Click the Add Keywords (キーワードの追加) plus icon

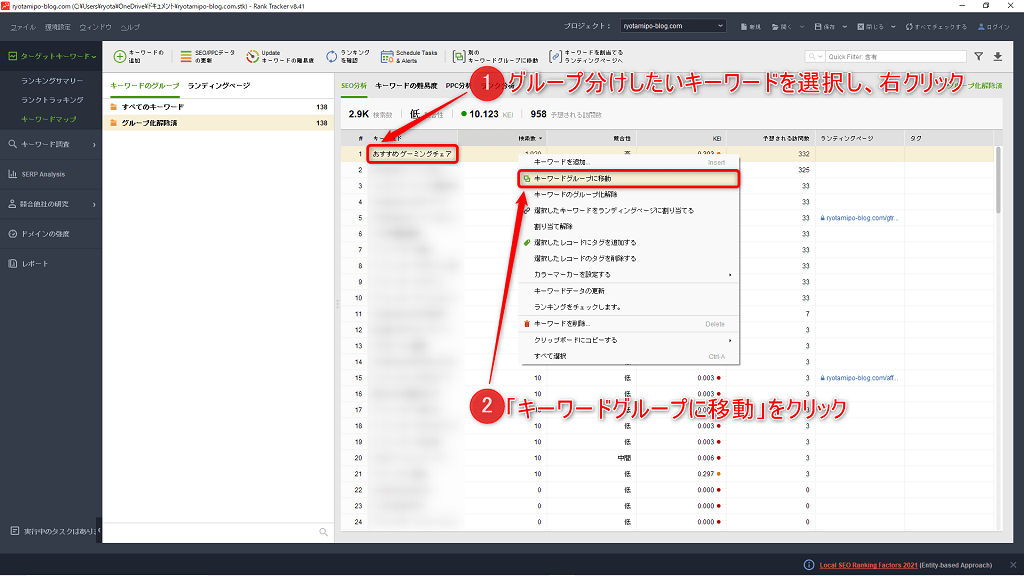point(120,57)
